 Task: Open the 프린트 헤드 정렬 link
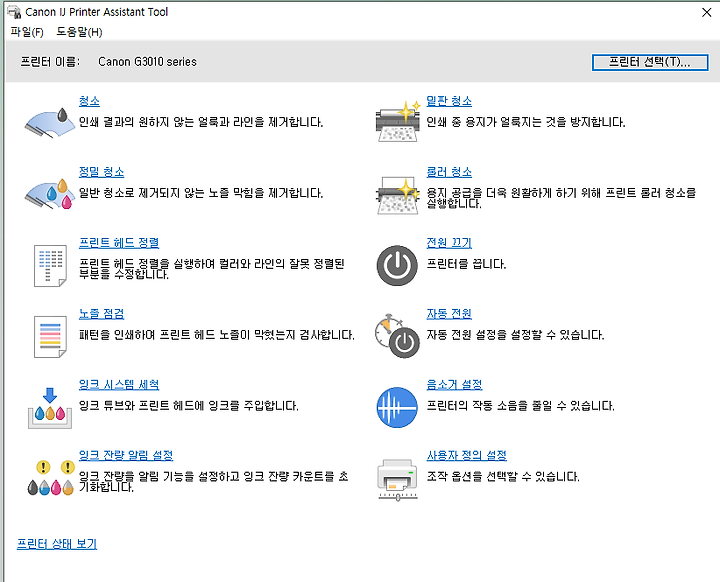click(119, 243)
